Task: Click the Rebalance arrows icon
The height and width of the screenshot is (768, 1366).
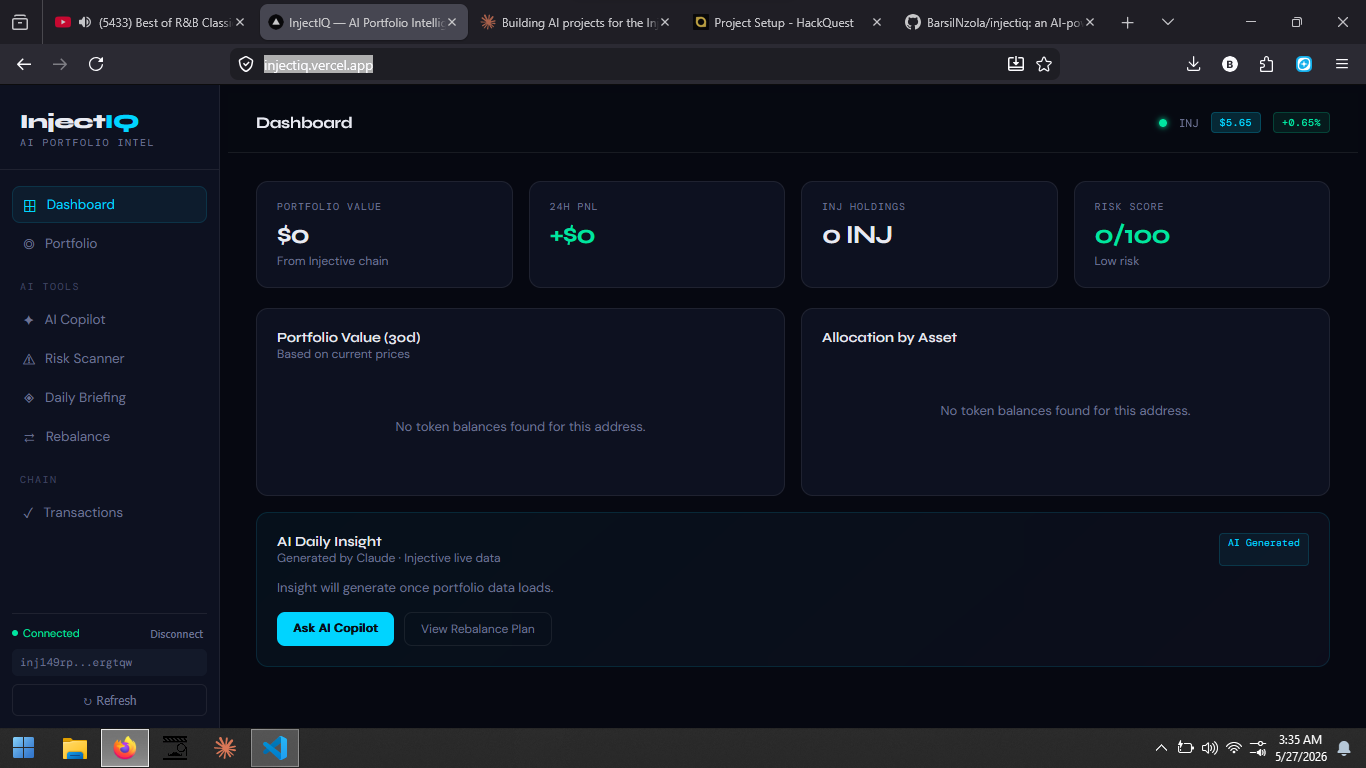Action: click(29, 437)
